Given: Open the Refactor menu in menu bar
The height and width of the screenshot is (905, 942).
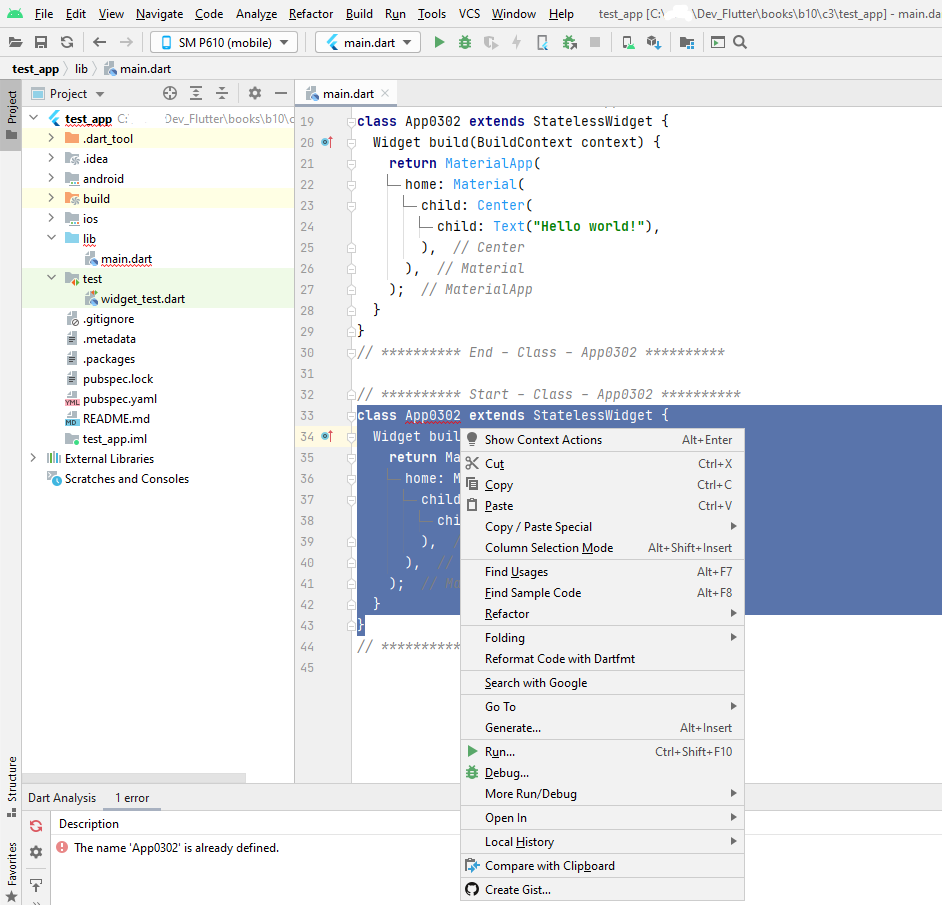Looking at the screenshot, I should coord(311,13).
